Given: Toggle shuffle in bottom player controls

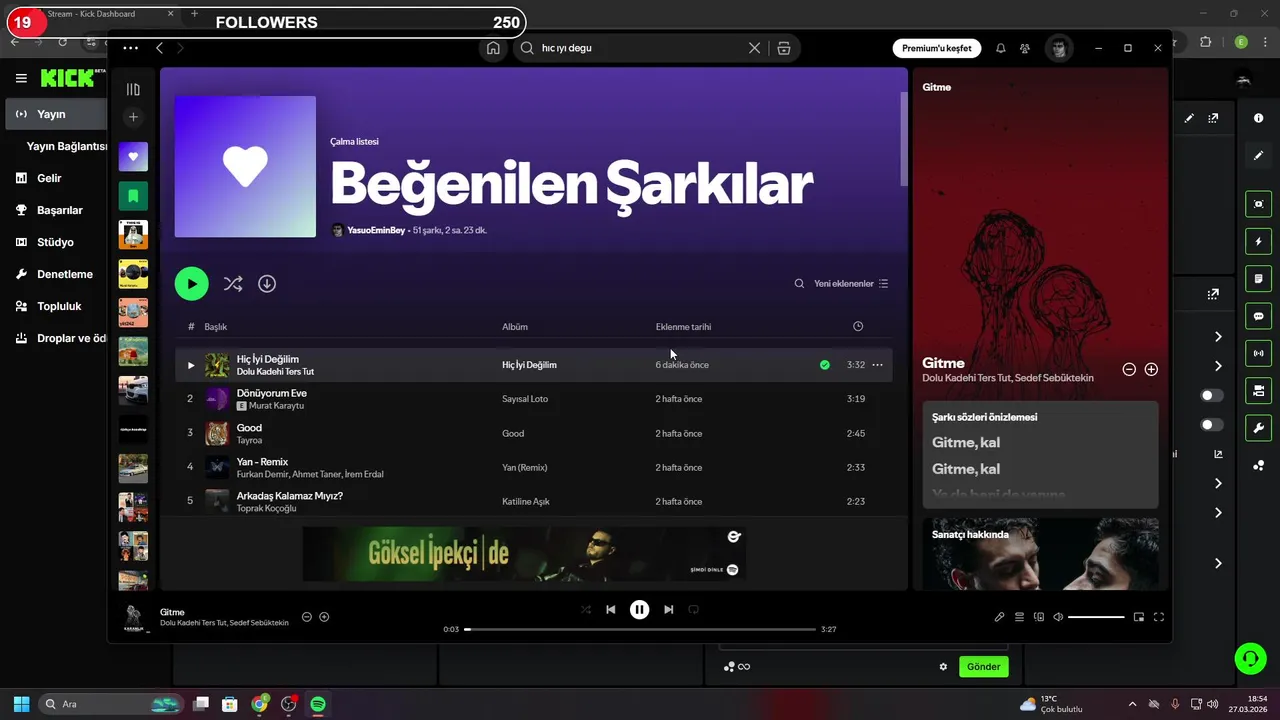Looking at the screenshot, I should [586, 610].
